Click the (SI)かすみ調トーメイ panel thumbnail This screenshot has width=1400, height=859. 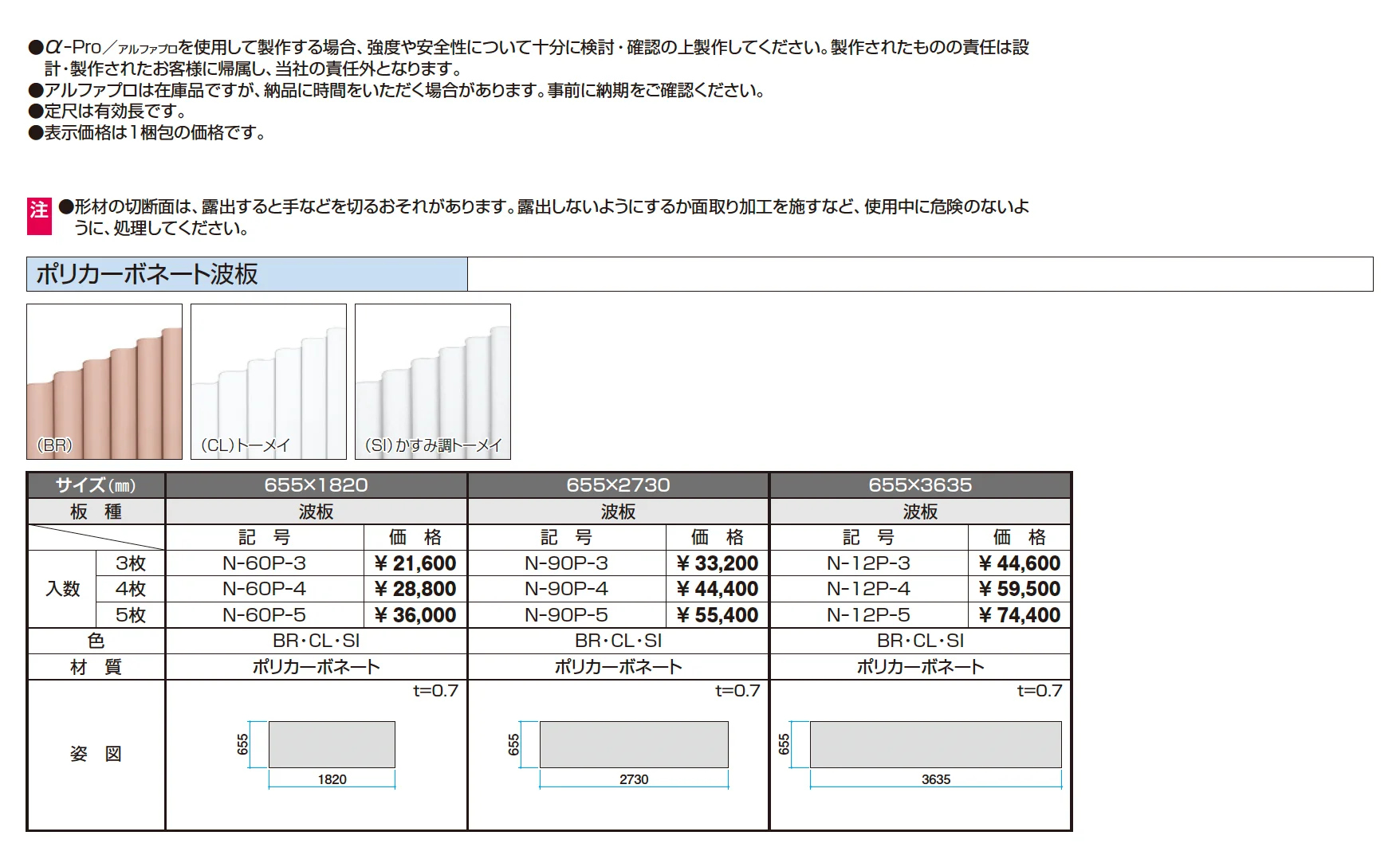433,382
